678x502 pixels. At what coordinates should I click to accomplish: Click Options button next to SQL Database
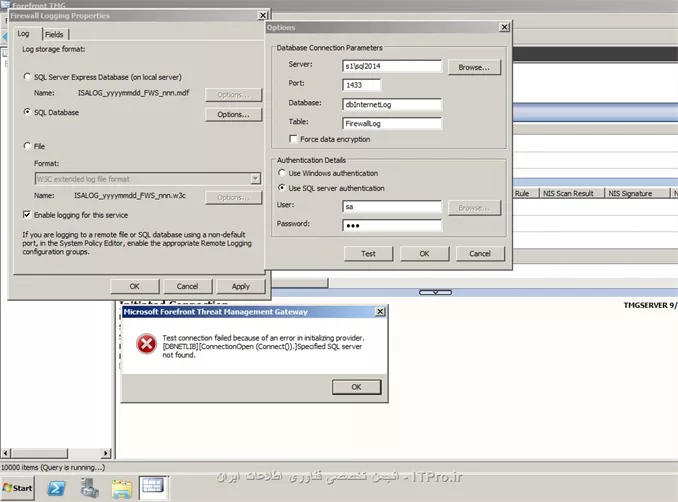(233, 115)
